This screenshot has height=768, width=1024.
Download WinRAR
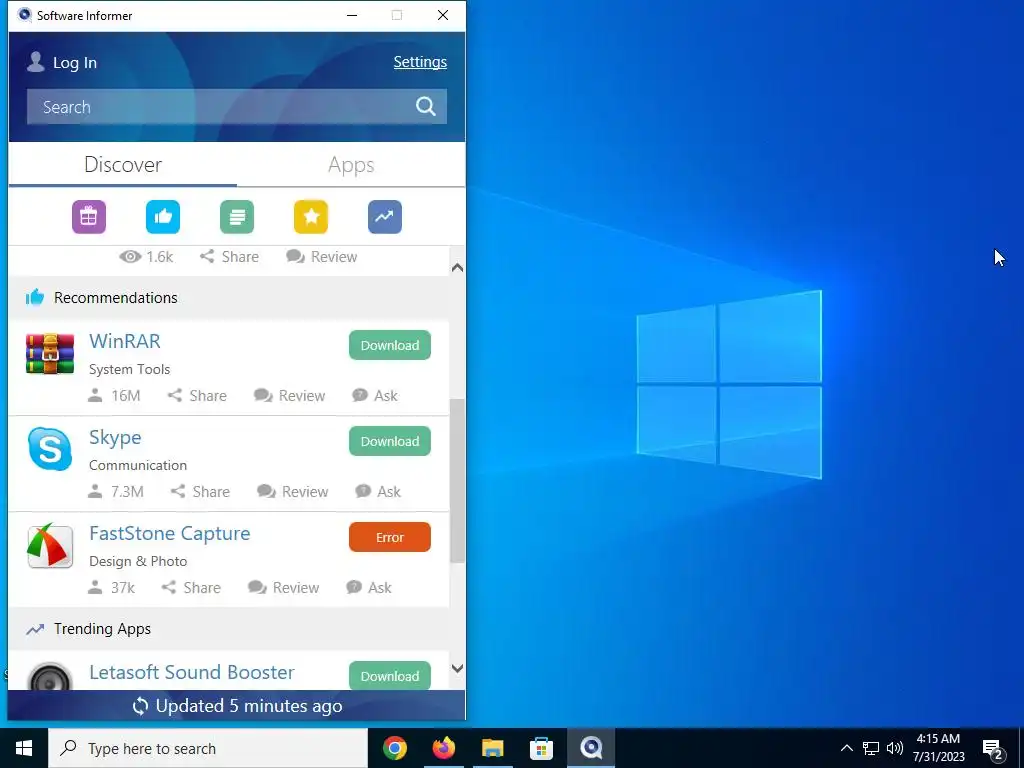[x=390, y=345]
